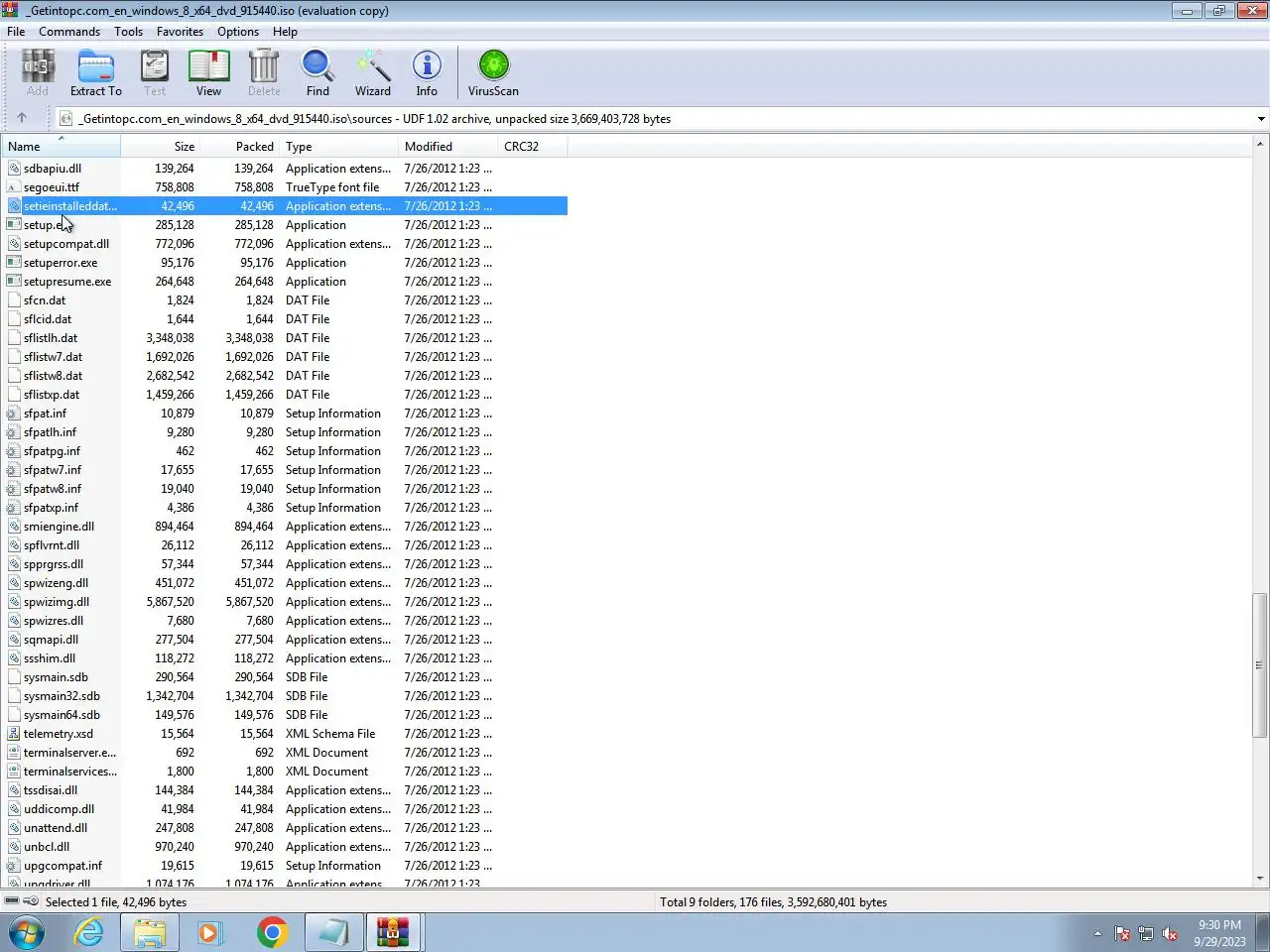Open Windows Explorer from taskbar

150,933
